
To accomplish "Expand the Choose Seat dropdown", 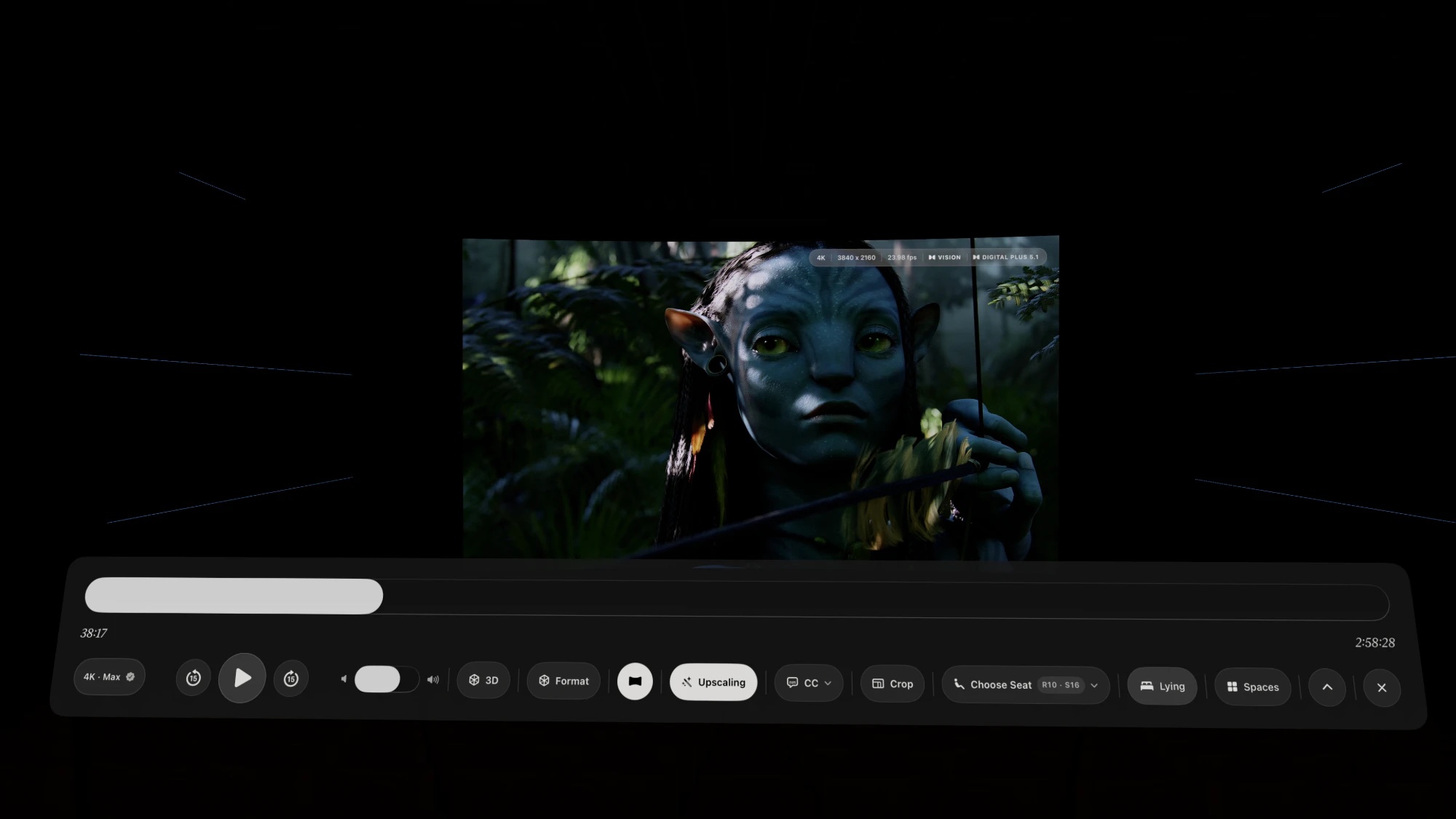I will [x=1026, y=685].
